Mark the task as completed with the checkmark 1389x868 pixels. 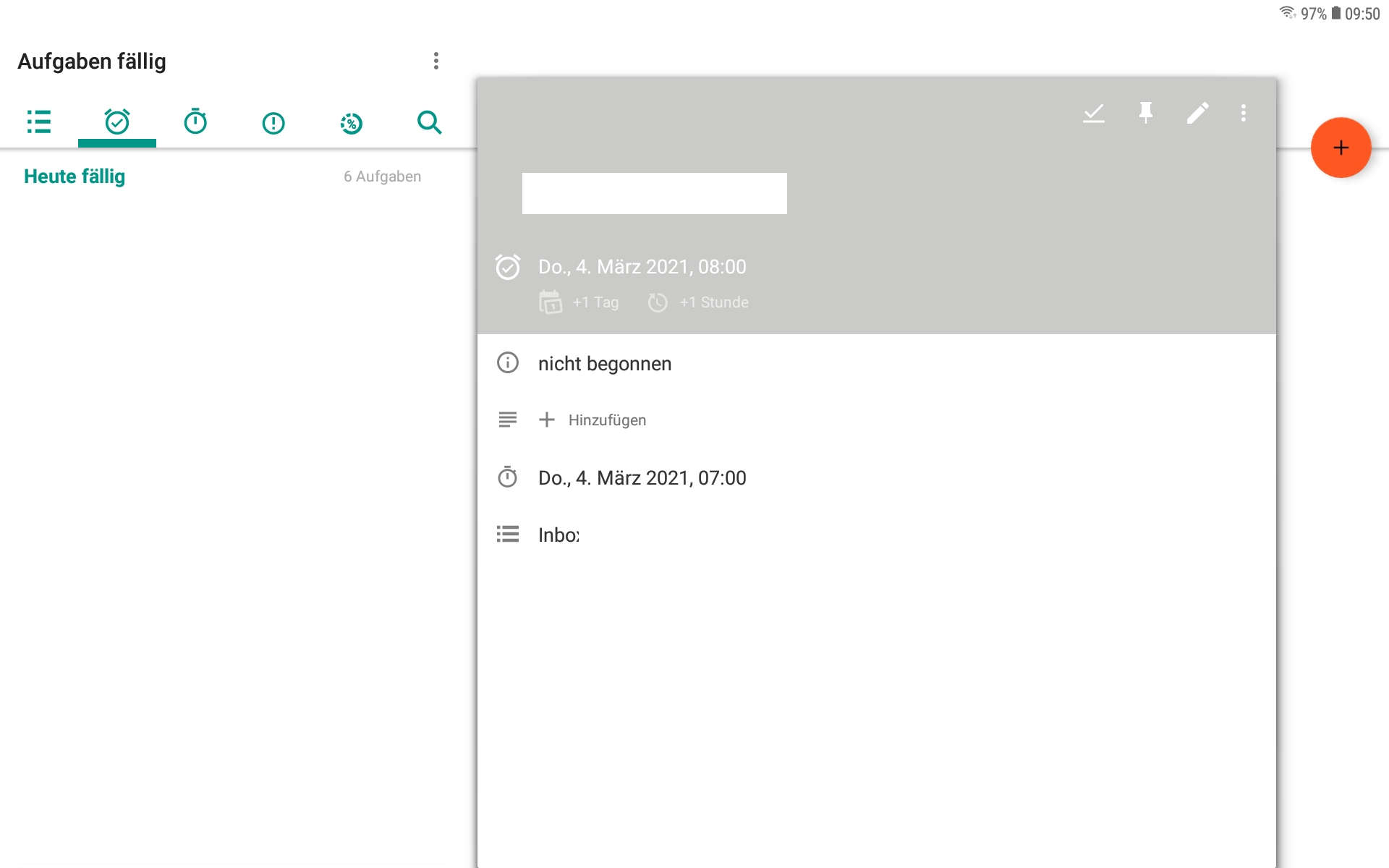point(1093,113)
